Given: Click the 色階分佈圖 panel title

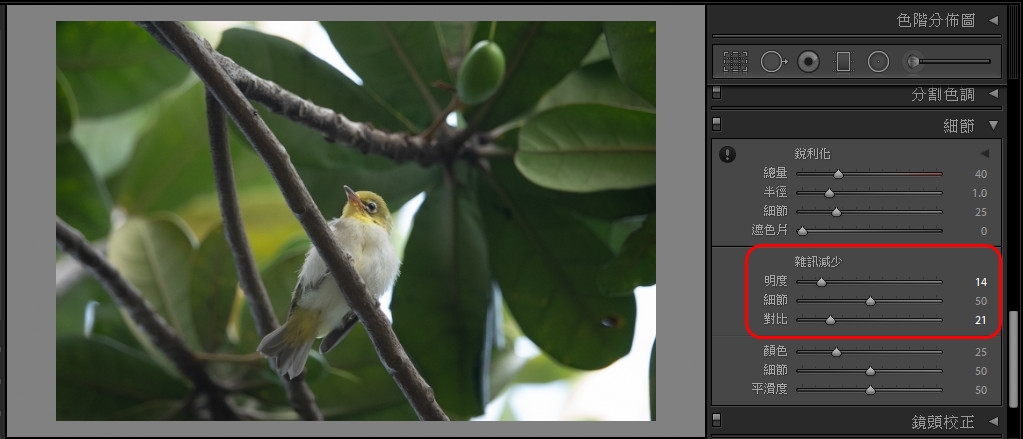Looking at the screenshot, I should tap(936, 20).
